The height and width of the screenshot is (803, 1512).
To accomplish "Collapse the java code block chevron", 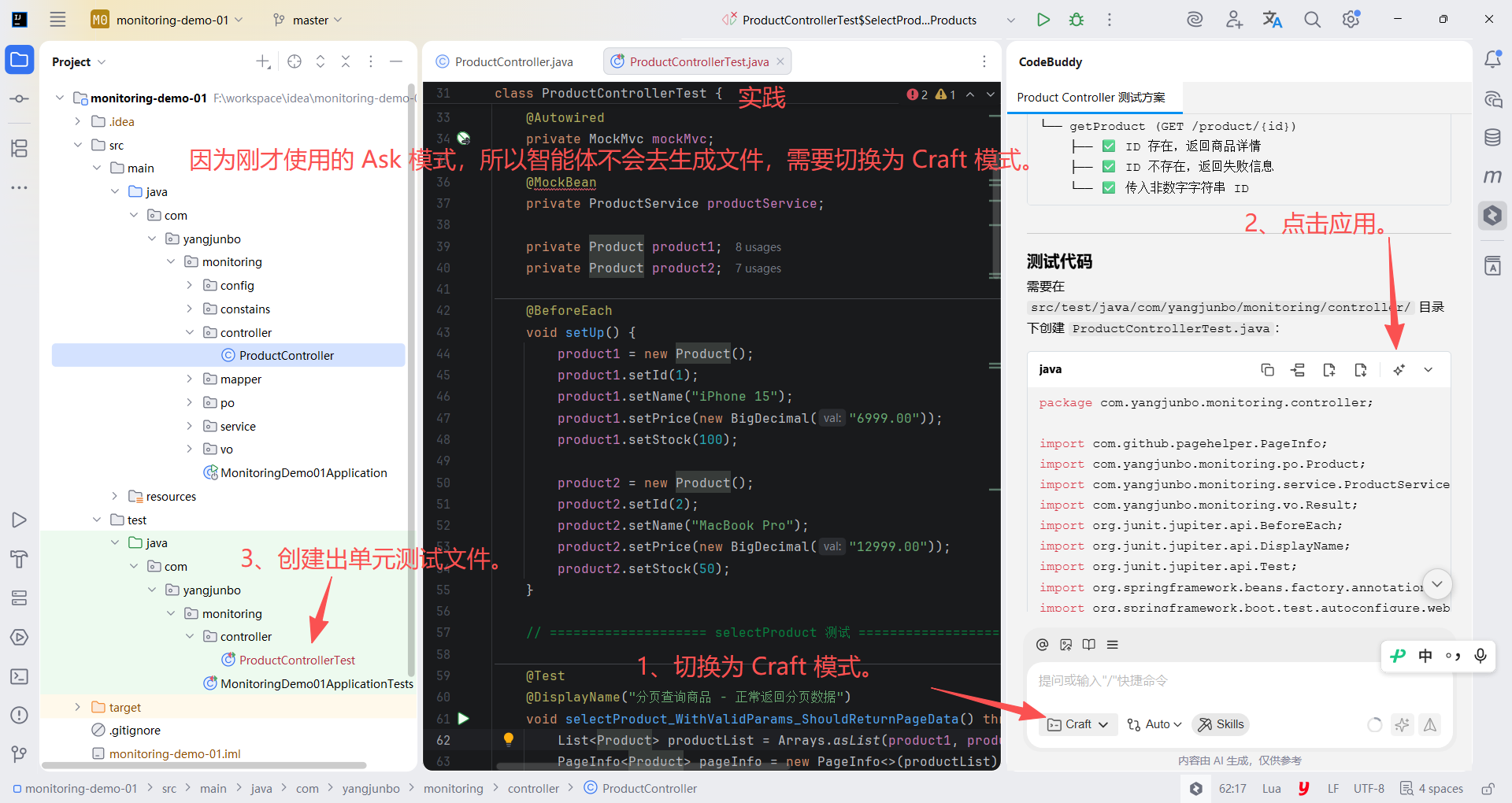I will (1428, 370).
